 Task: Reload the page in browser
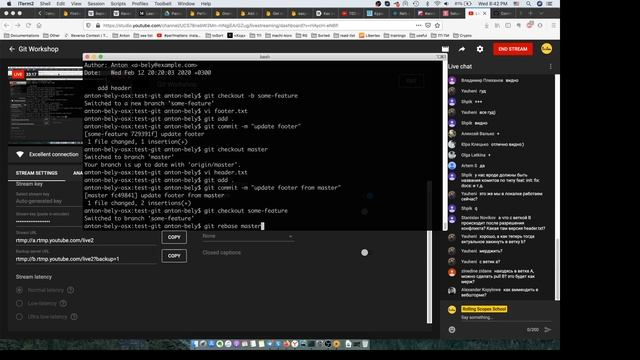(x=28, y=25)
